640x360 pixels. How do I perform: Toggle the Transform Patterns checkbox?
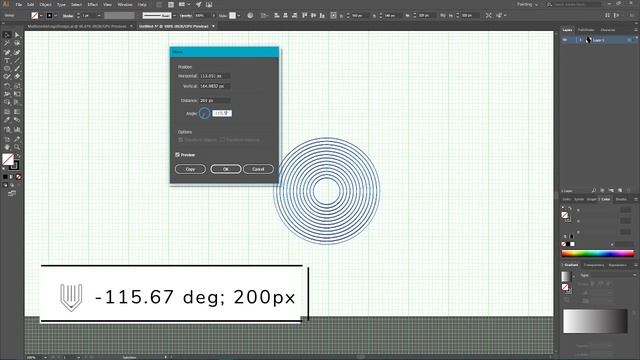222,140
